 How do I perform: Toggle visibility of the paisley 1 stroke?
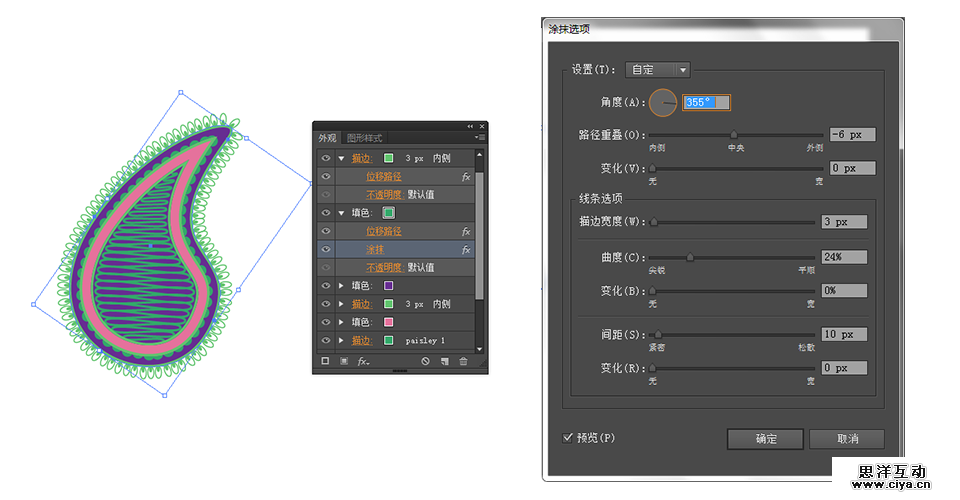326,340
